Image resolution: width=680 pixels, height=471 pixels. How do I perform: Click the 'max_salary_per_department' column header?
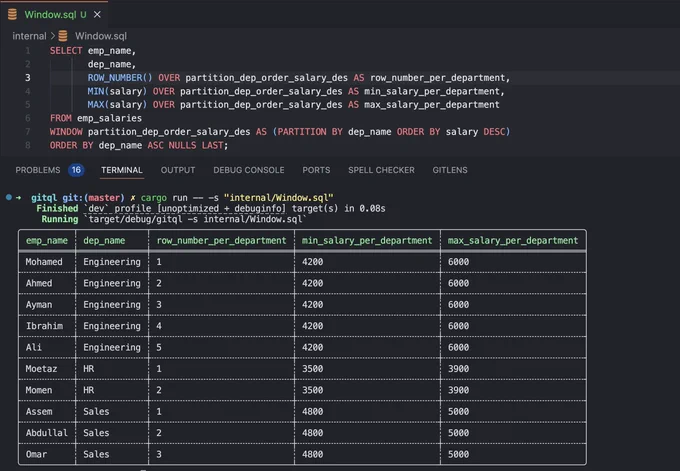point(513,240)
